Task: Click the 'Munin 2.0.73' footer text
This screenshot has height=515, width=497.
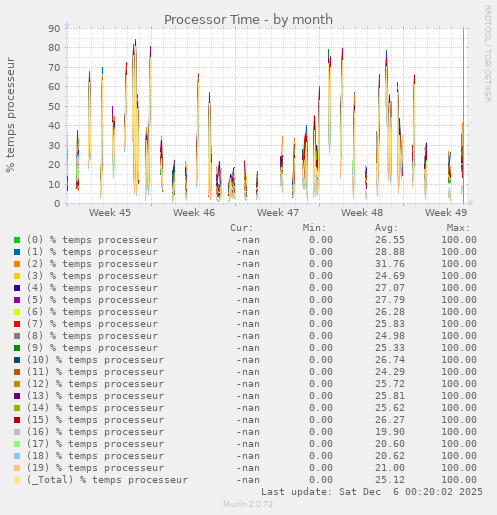Action: (x=248, y=504)
